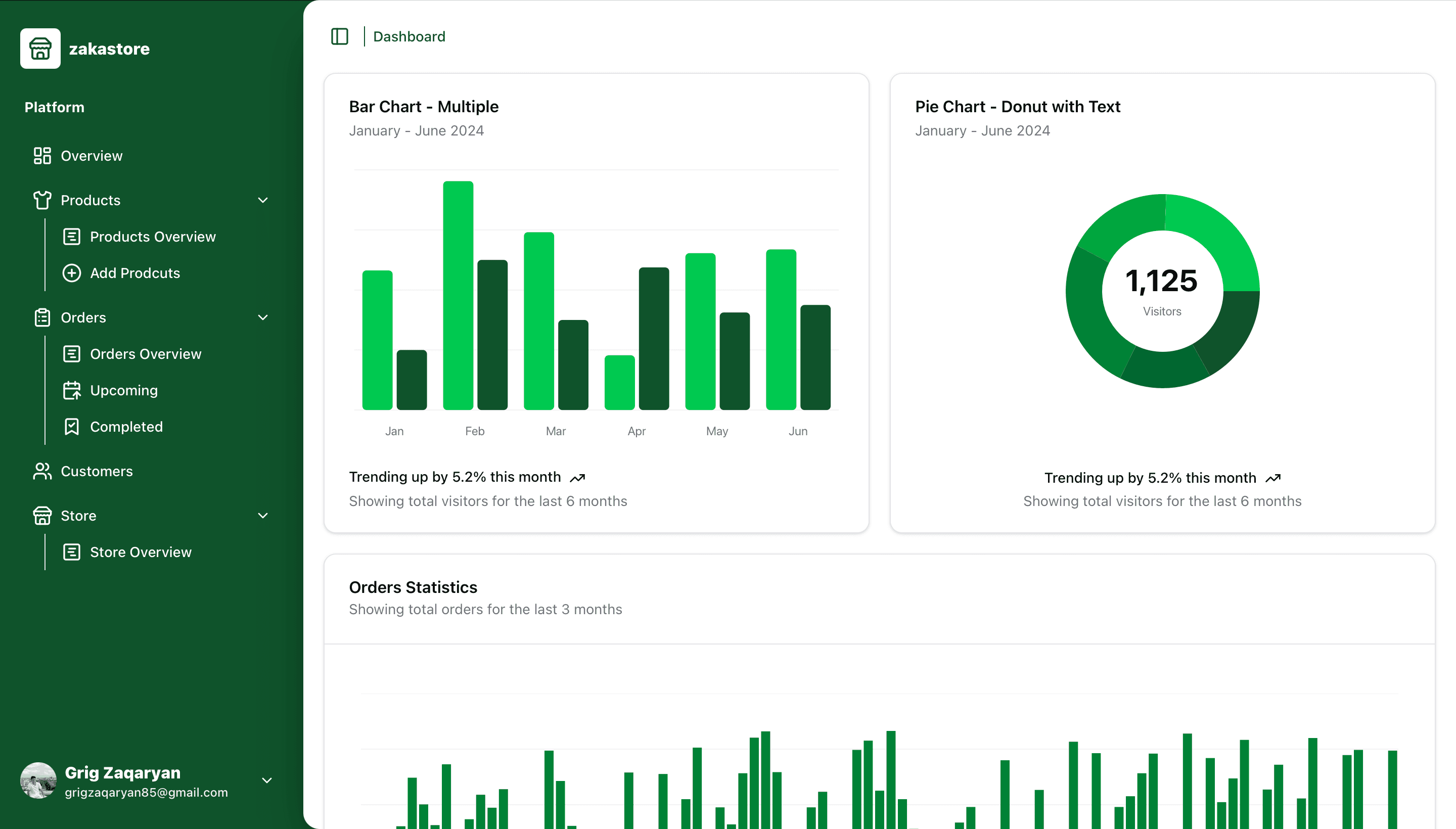Screen dimensions: 1456x829
Task: Click the tall light-green Feb bar
Action: tap(458, 295)
